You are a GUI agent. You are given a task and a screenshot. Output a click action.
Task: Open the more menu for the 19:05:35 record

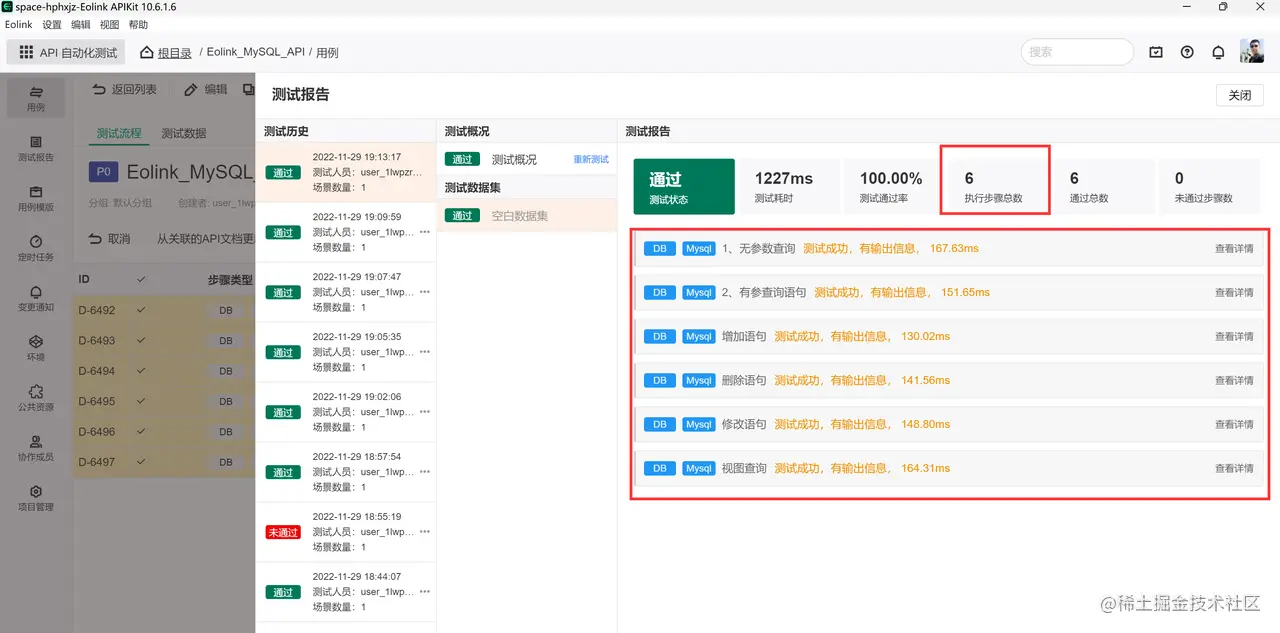[x=424, y=352]
